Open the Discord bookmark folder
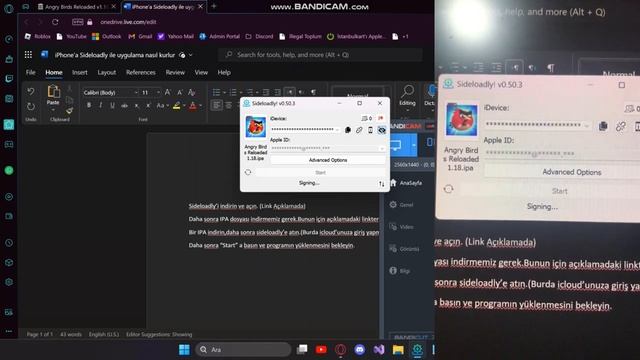640x360 pixels. pyautogui.click(x=259, y=36)
